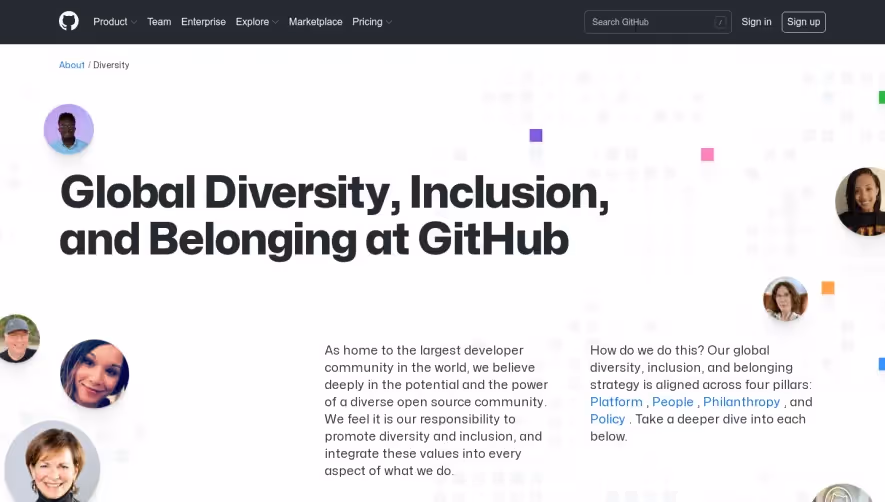Click the slash shortcut icon in search
This screenshot has height=502, width=885.
pyautogui.click(x=720, y=22)
